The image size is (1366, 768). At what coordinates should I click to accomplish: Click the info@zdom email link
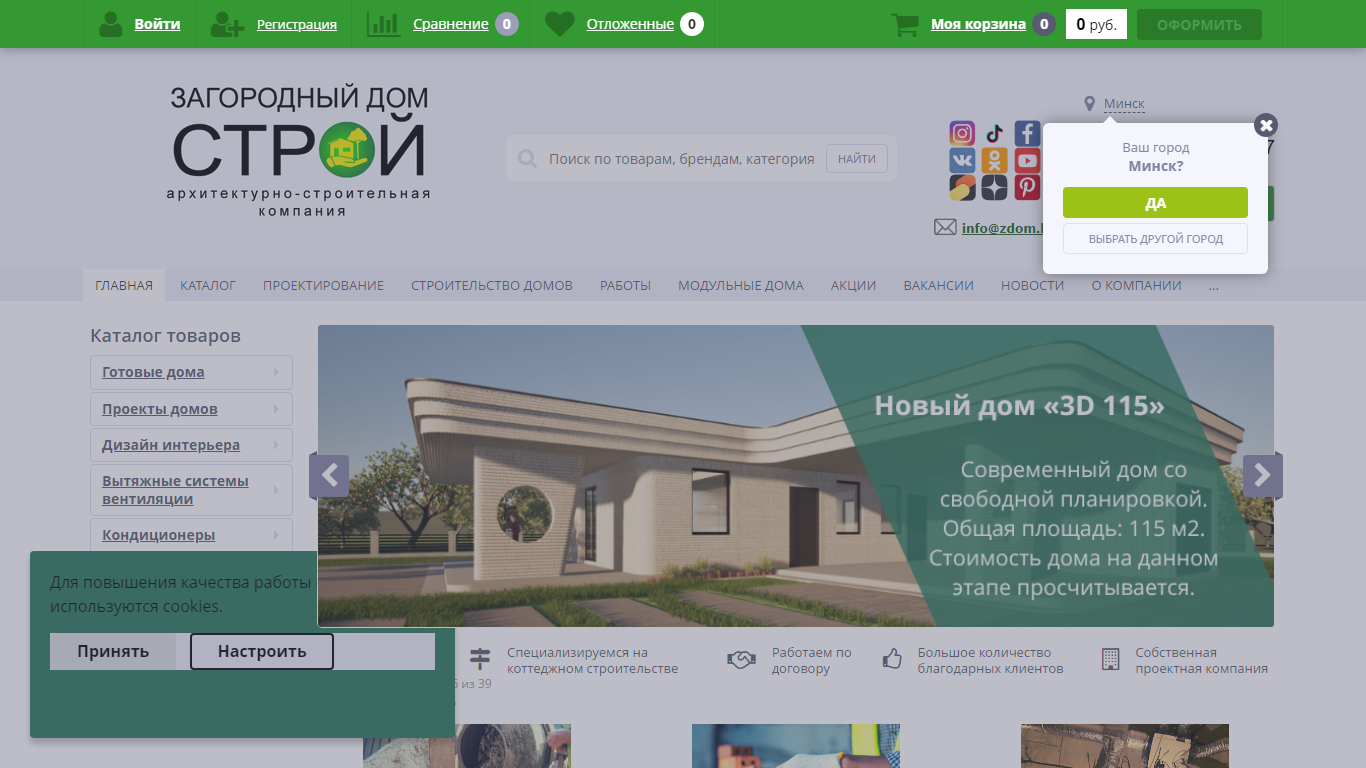pyautogui.click(x=1001, y=228)
